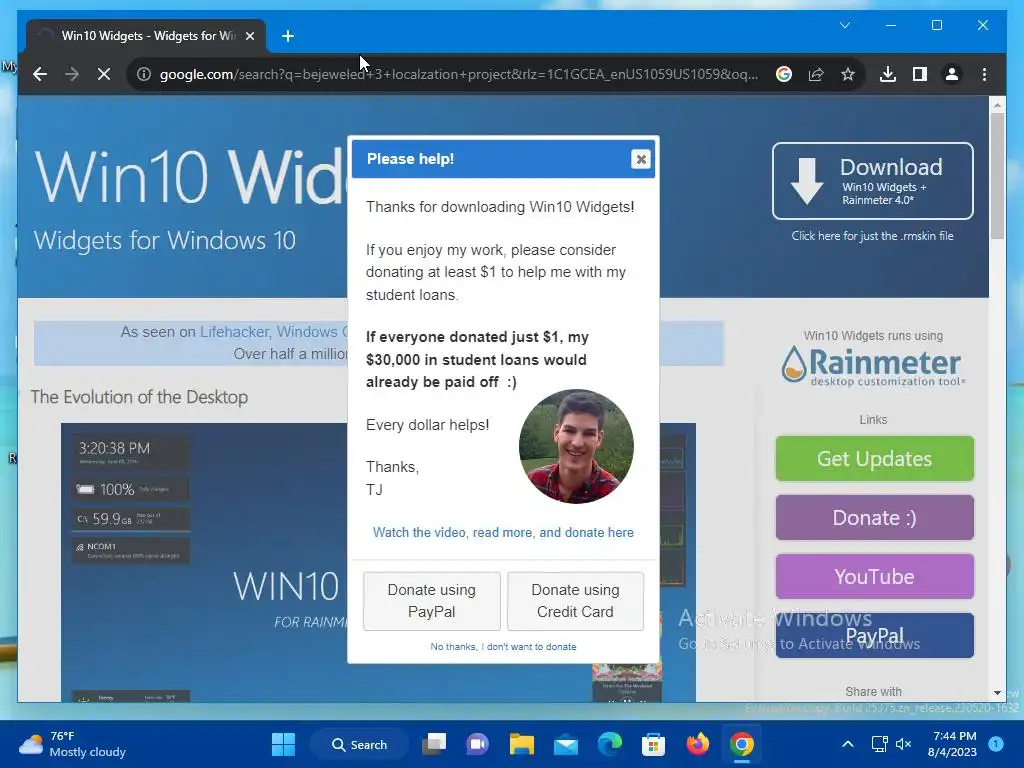1024x768 pixels.
Task: Choose No thanks, I don't want to donate
Action: click(x=503, y=647)
